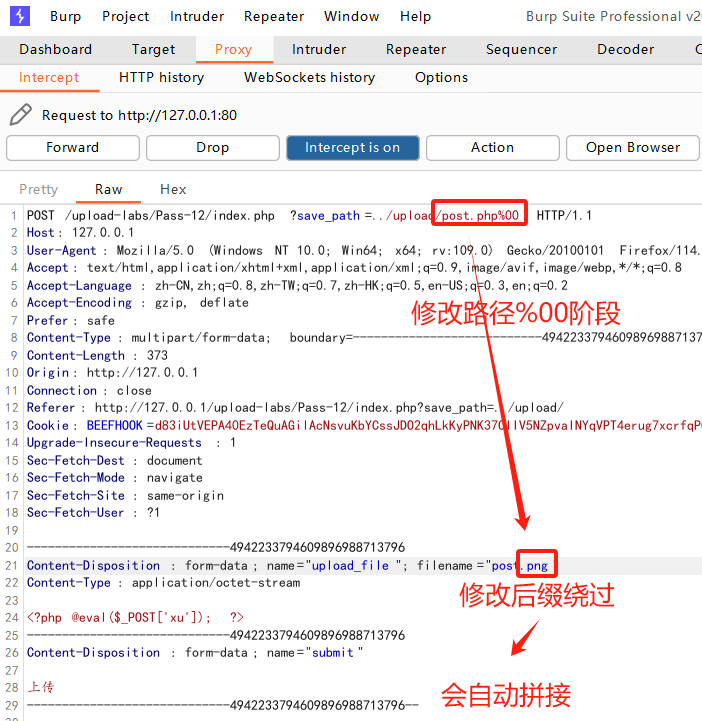Select the Proxy tab
This screenshot has width=702, height=721.
click(234, 49)
